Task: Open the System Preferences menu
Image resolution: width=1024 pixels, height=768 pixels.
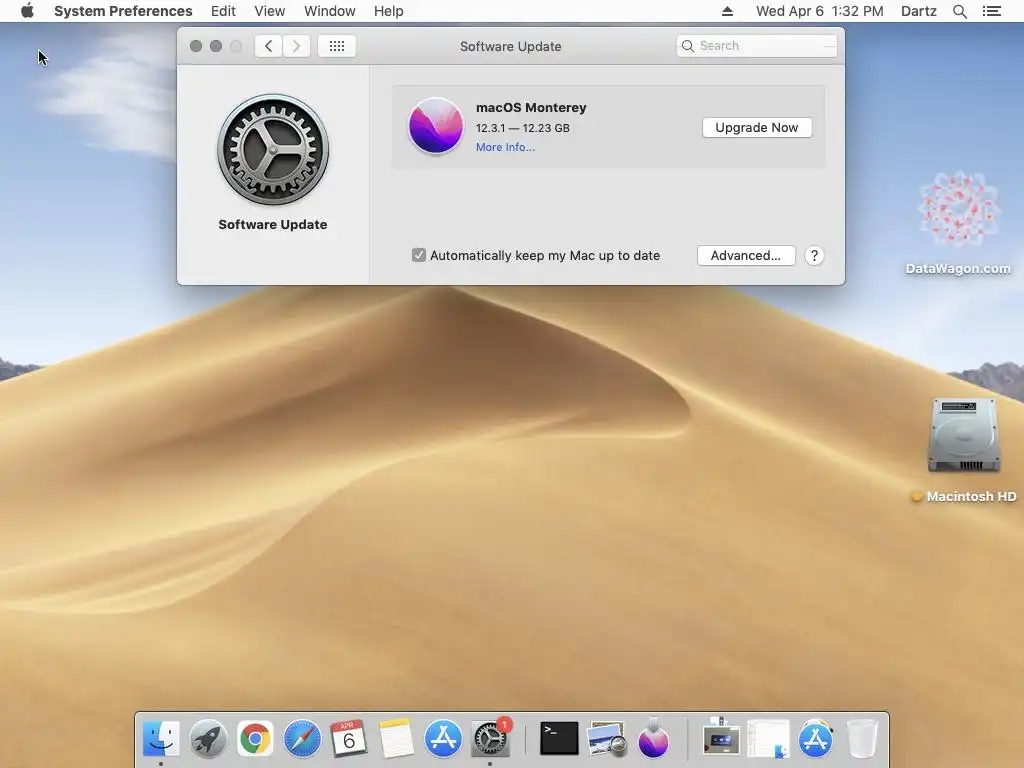Action: (123, 11)
